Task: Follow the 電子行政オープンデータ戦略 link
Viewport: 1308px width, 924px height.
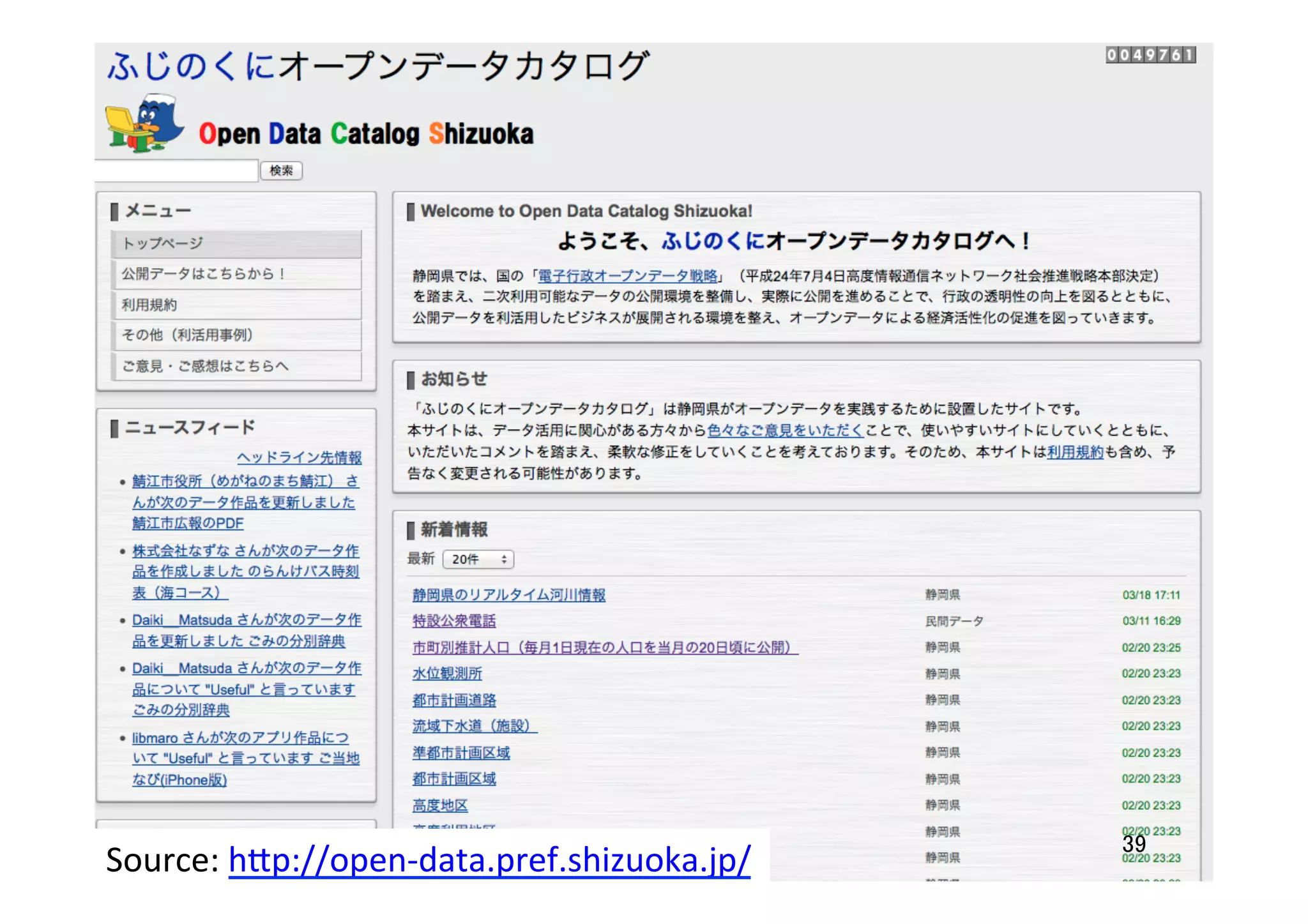Action: (x=628, y=276)
